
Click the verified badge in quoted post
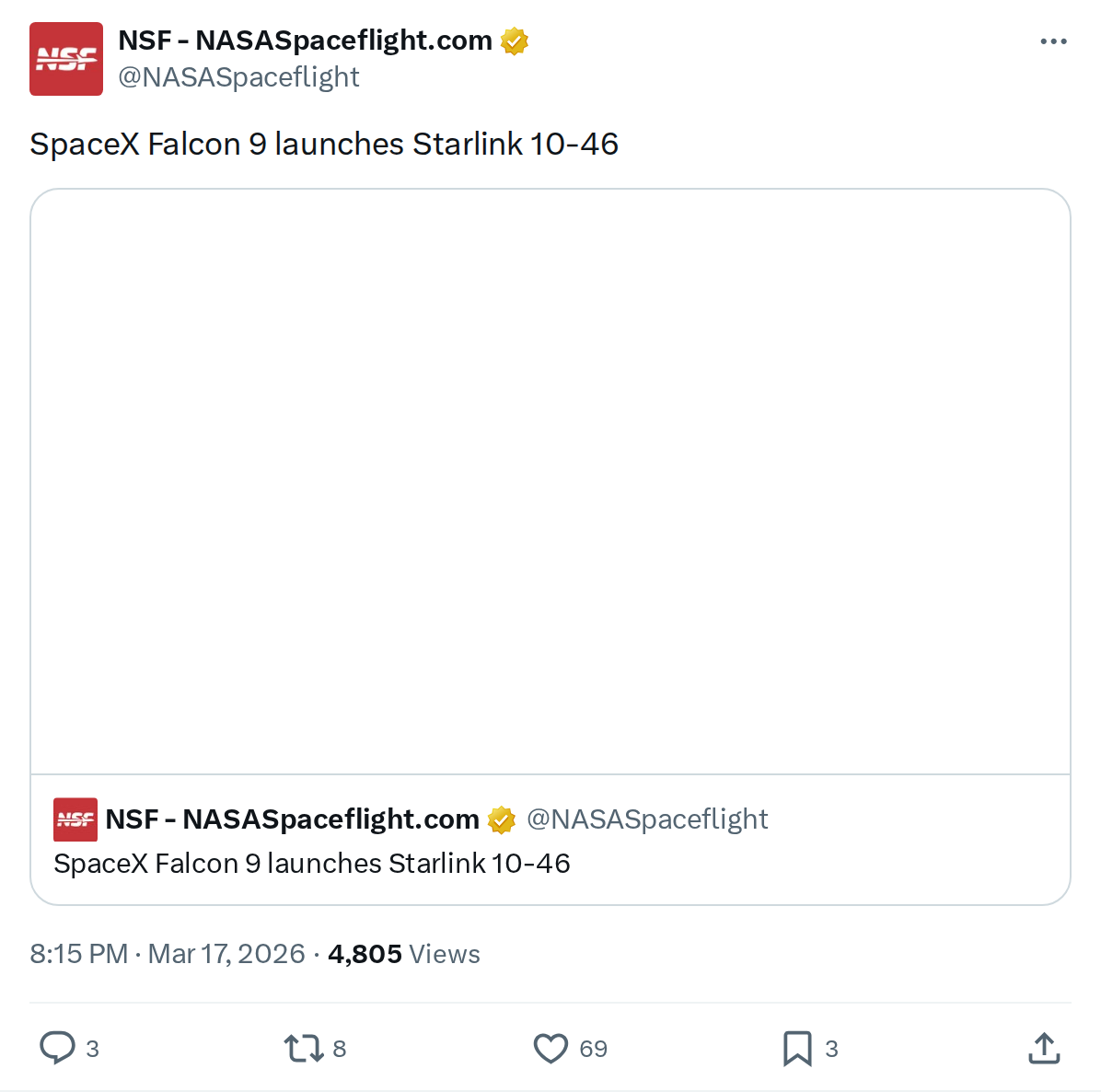point(502,819)
